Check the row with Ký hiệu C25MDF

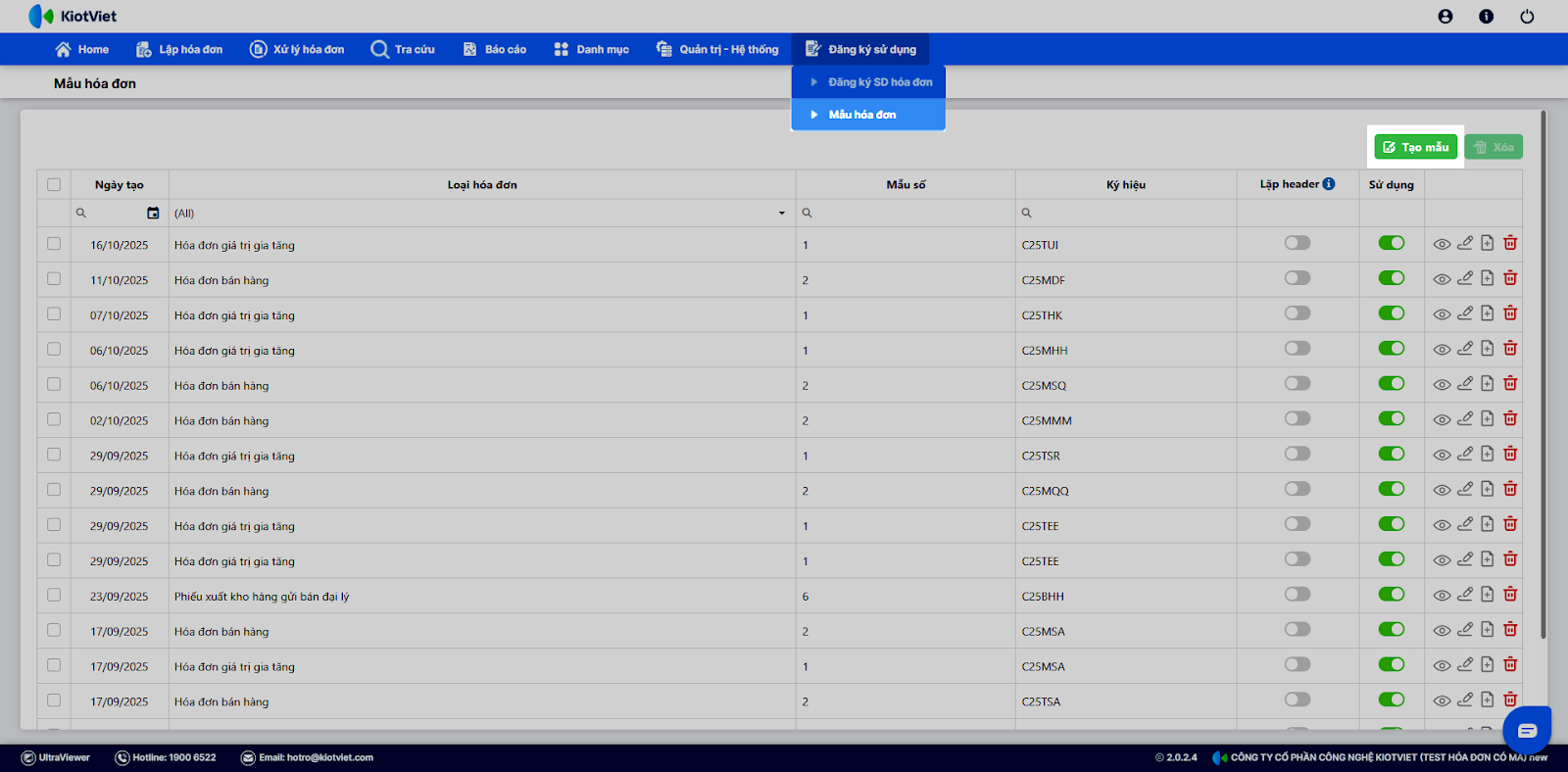pos(54,279)
